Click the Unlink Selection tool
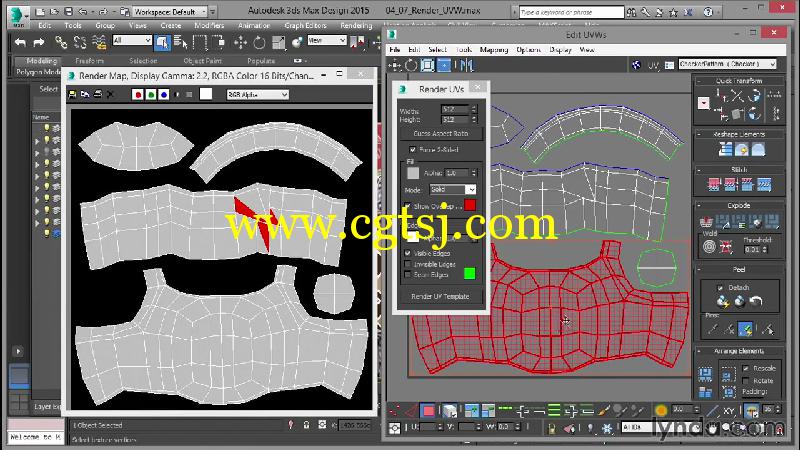Viewport: 800px width, 450px height. click(x=80, y=42)
